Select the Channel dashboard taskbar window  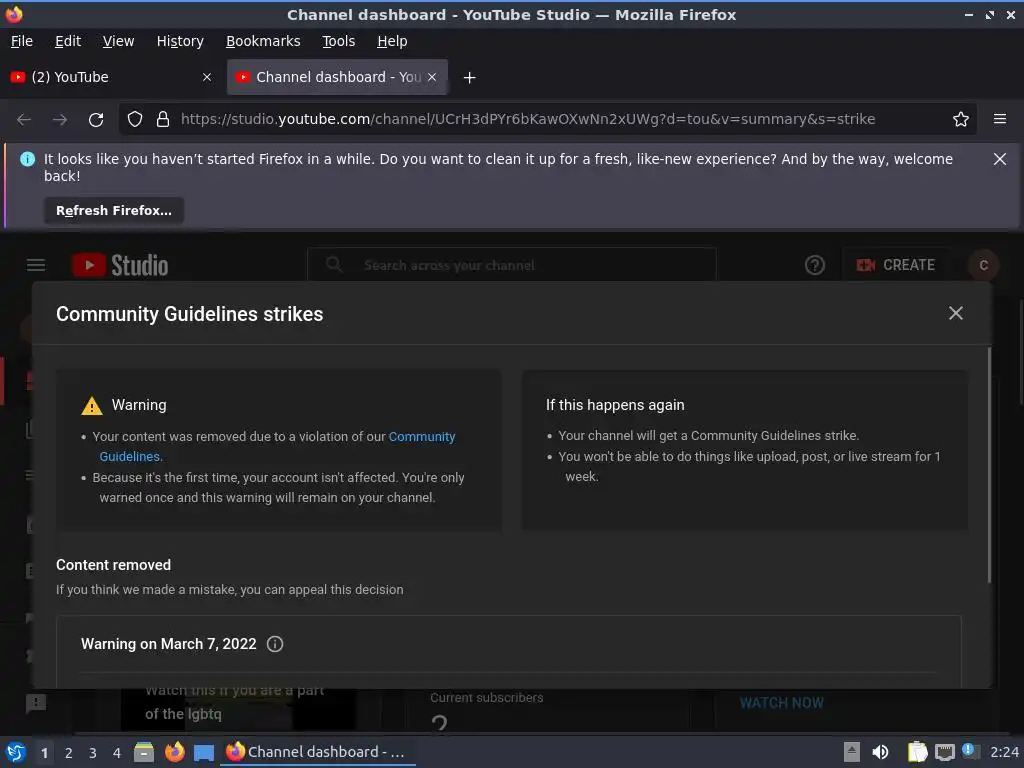[319, 752]
